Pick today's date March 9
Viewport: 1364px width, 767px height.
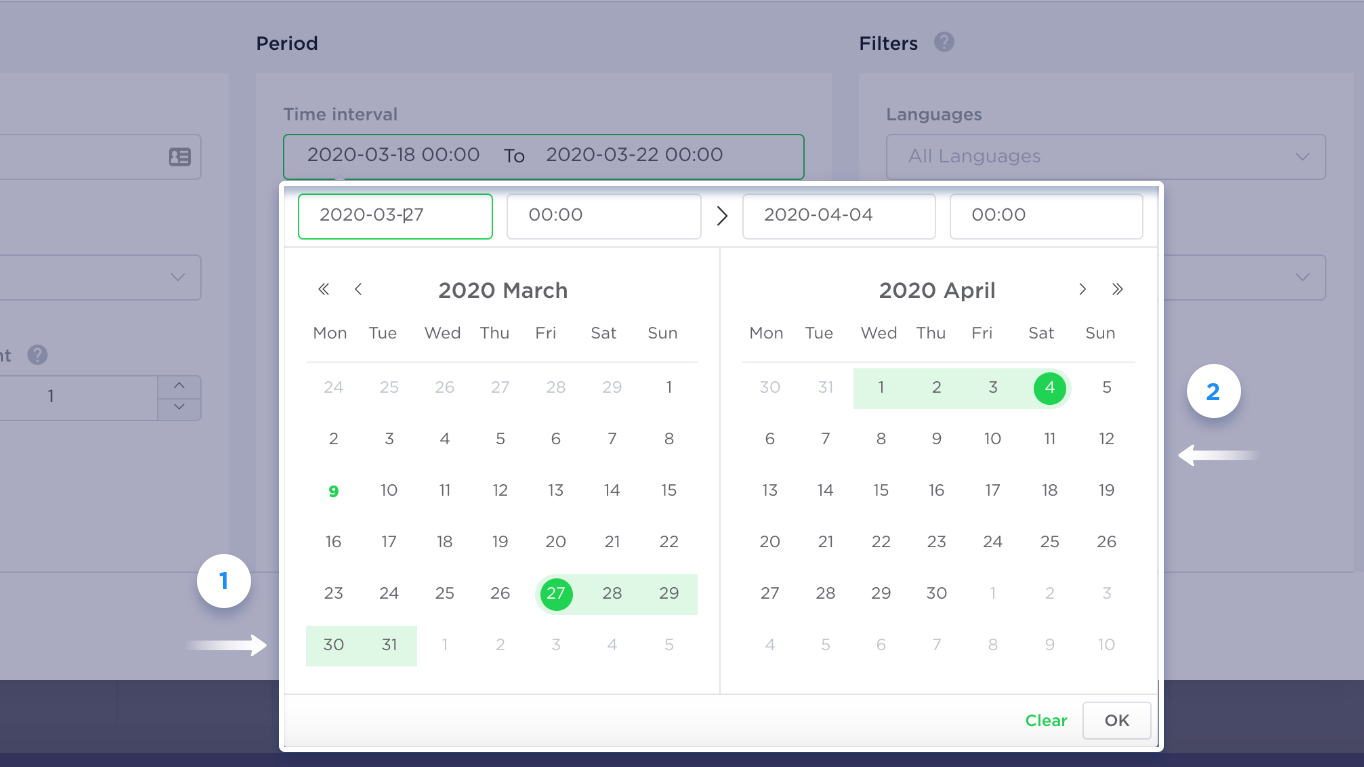click(x=334, y=491)
